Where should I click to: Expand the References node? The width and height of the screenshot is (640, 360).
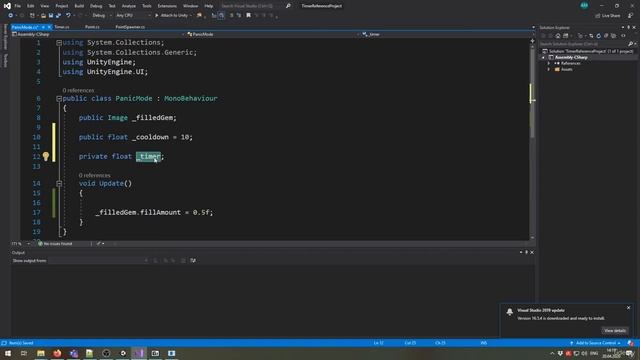click(x=549, y=63)
